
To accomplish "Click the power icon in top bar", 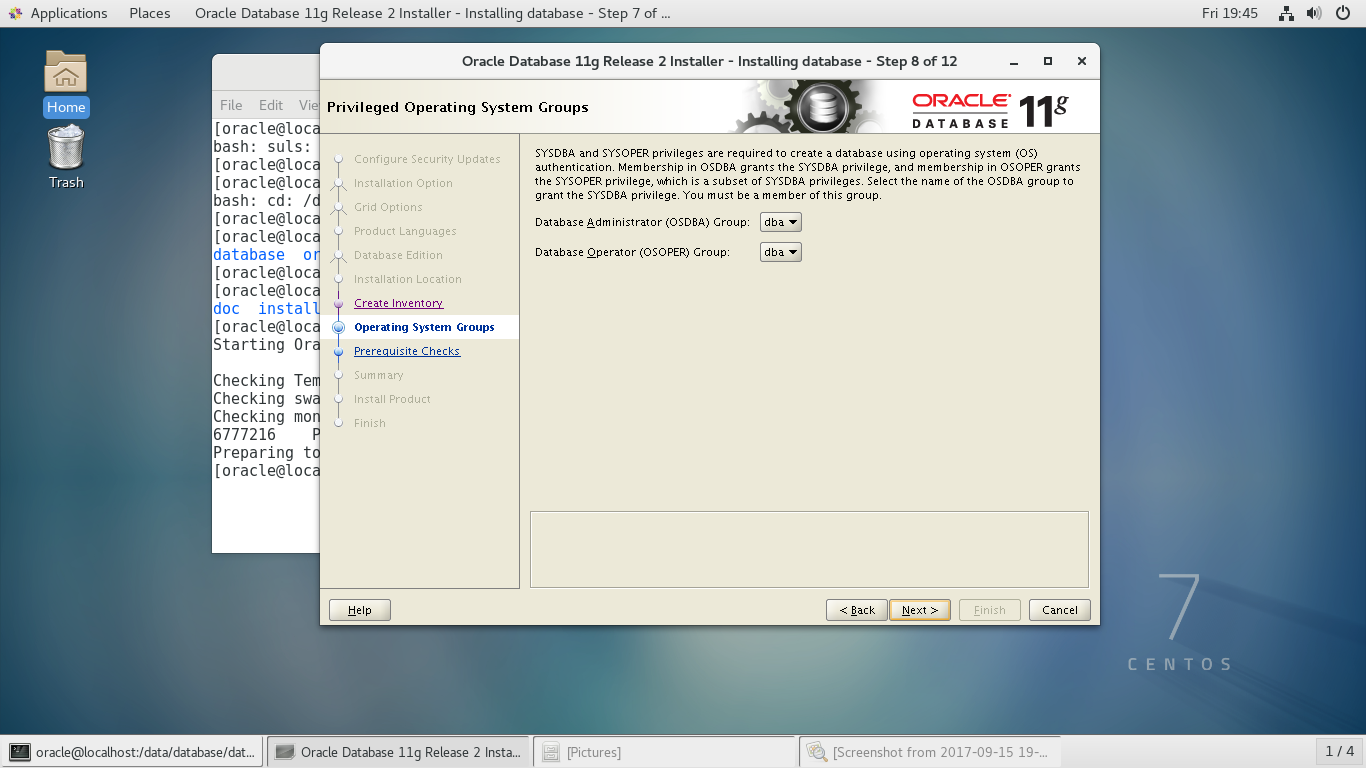I will [x=1343, y=13].
